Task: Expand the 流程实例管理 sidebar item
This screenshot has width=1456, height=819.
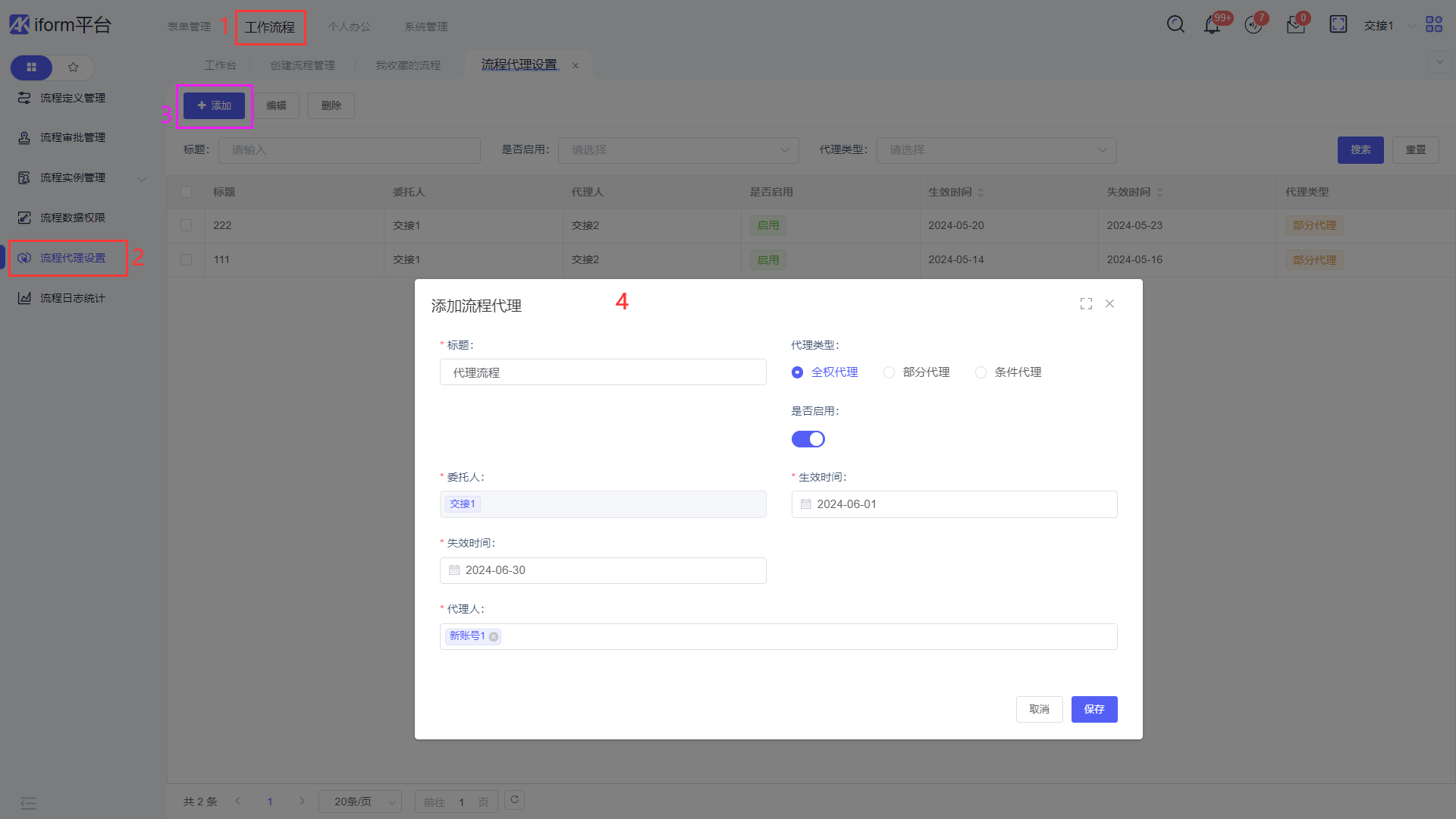Action: tap(73, 177)
